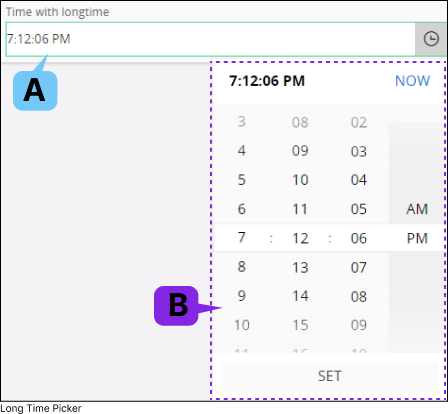
Task: Pick second 08 below the selected row
Action: pyautogui.click(x=359, y=297)
